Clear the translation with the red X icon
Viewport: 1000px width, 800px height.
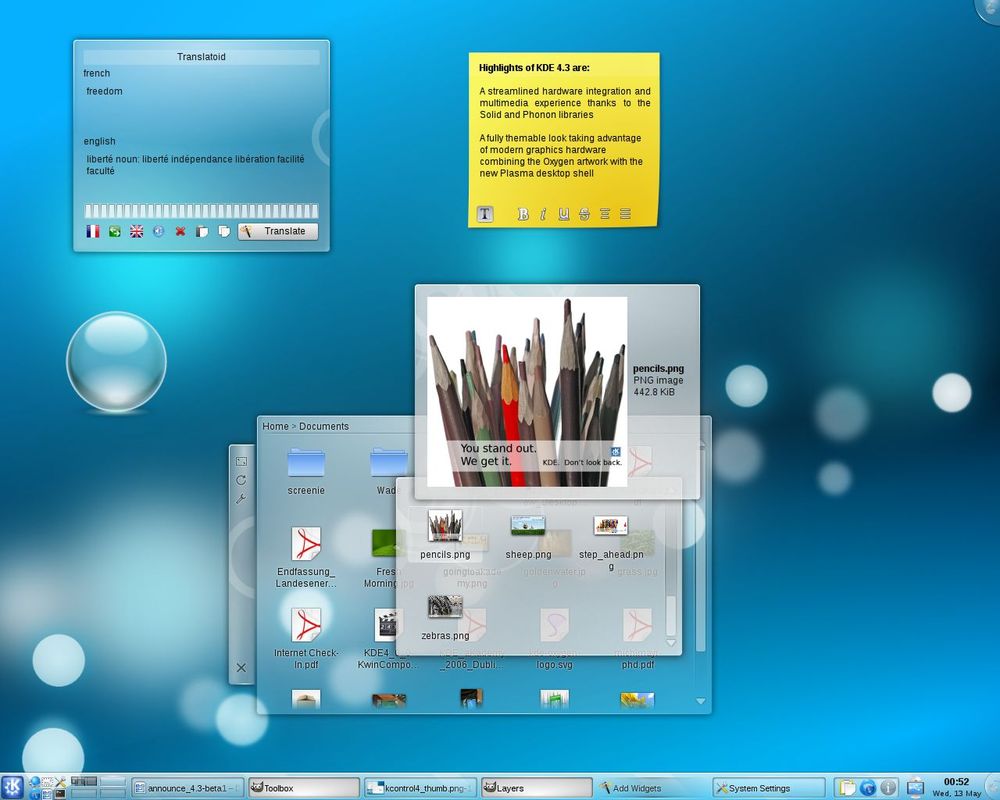click(x=181, y=231)
